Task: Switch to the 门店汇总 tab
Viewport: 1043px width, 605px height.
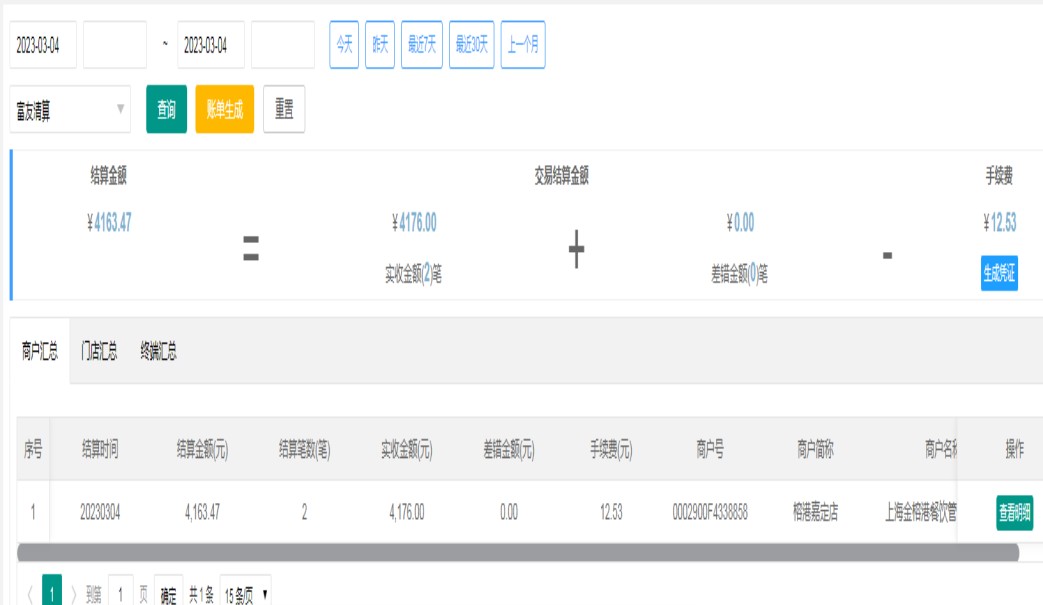Action: pos(99,351)
